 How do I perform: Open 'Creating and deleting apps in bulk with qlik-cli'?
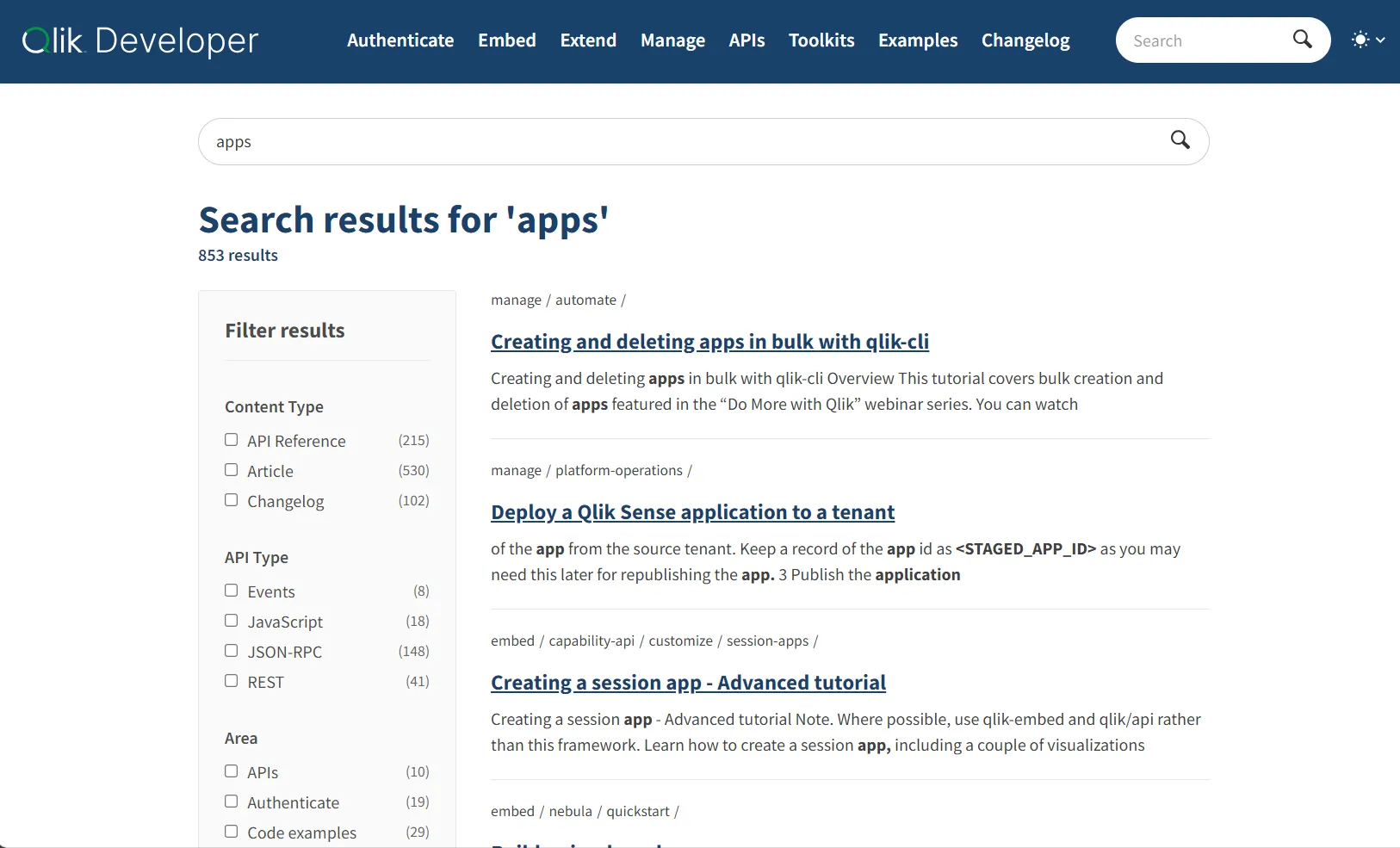coord(709,342)
